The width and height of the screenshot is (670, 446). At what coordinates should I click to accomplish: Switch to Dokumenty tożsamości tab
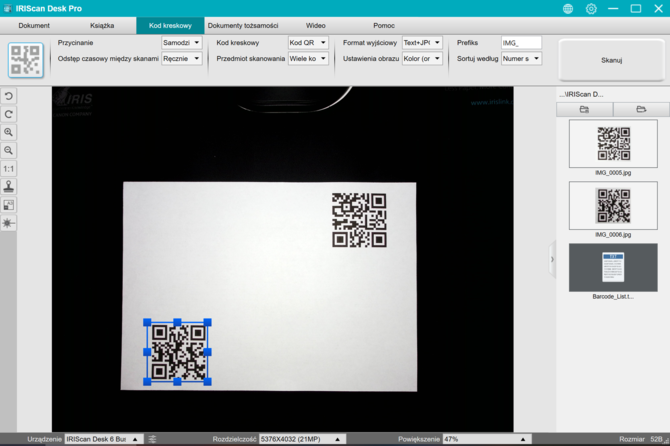243,26
